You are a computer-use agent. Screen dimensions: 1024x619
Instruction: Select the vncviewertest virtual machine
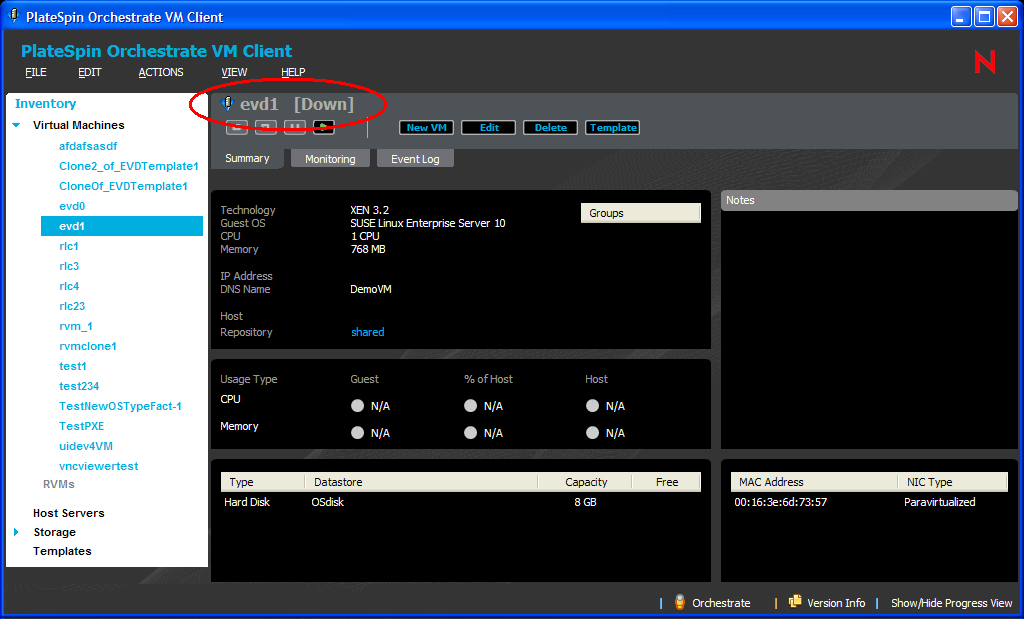point(99,466)
